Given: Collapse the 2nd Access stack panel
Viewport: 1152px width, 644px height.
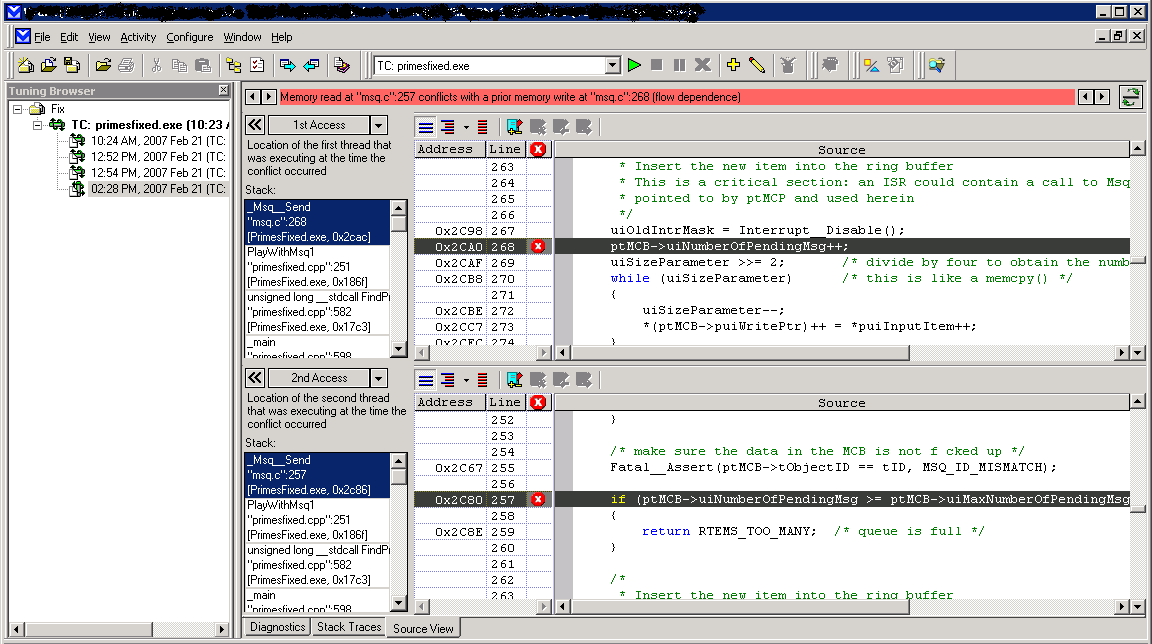Looking at the screenshot, I should pyautogui.click(x=255, y=378).
